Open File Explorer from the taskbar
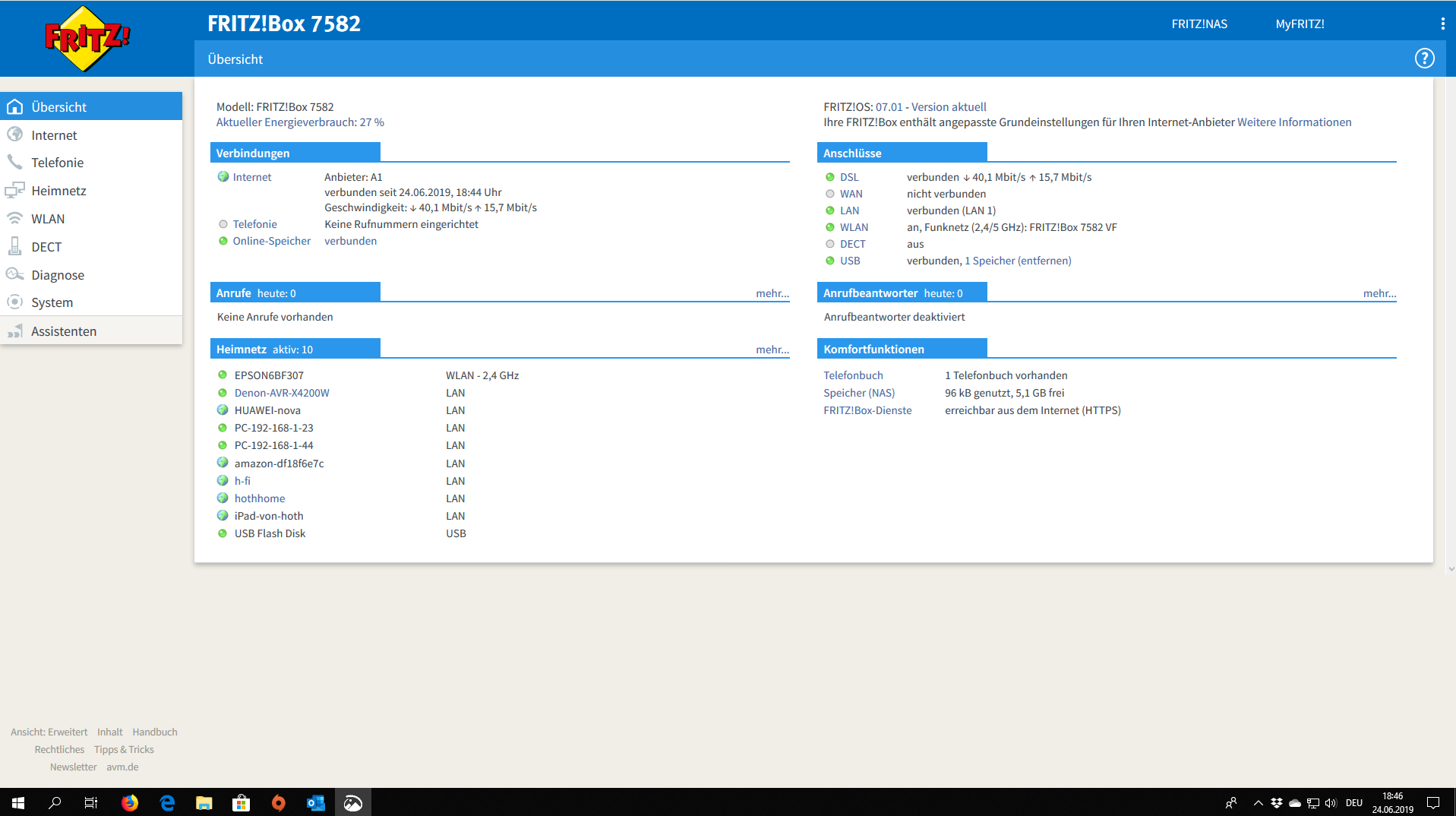The image size is (1456, 816). (x=204, y=802)
